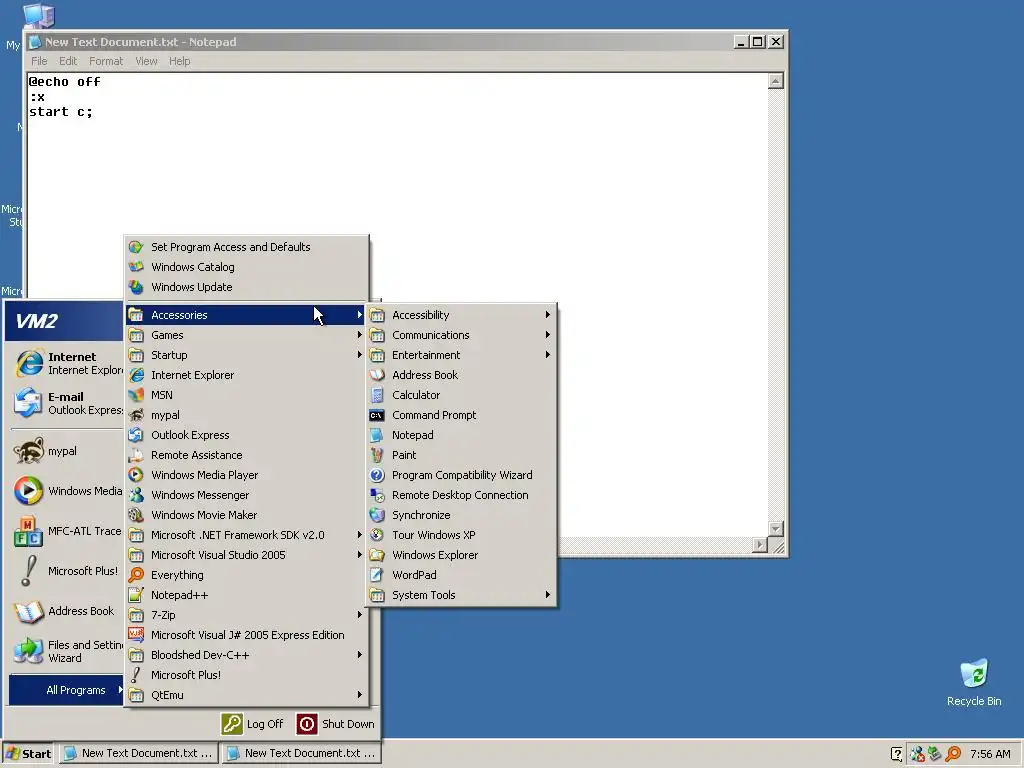Open Windows Explorer from Accessories
Viewport: 1024px width, 768px height.
[x=462, y=555]
